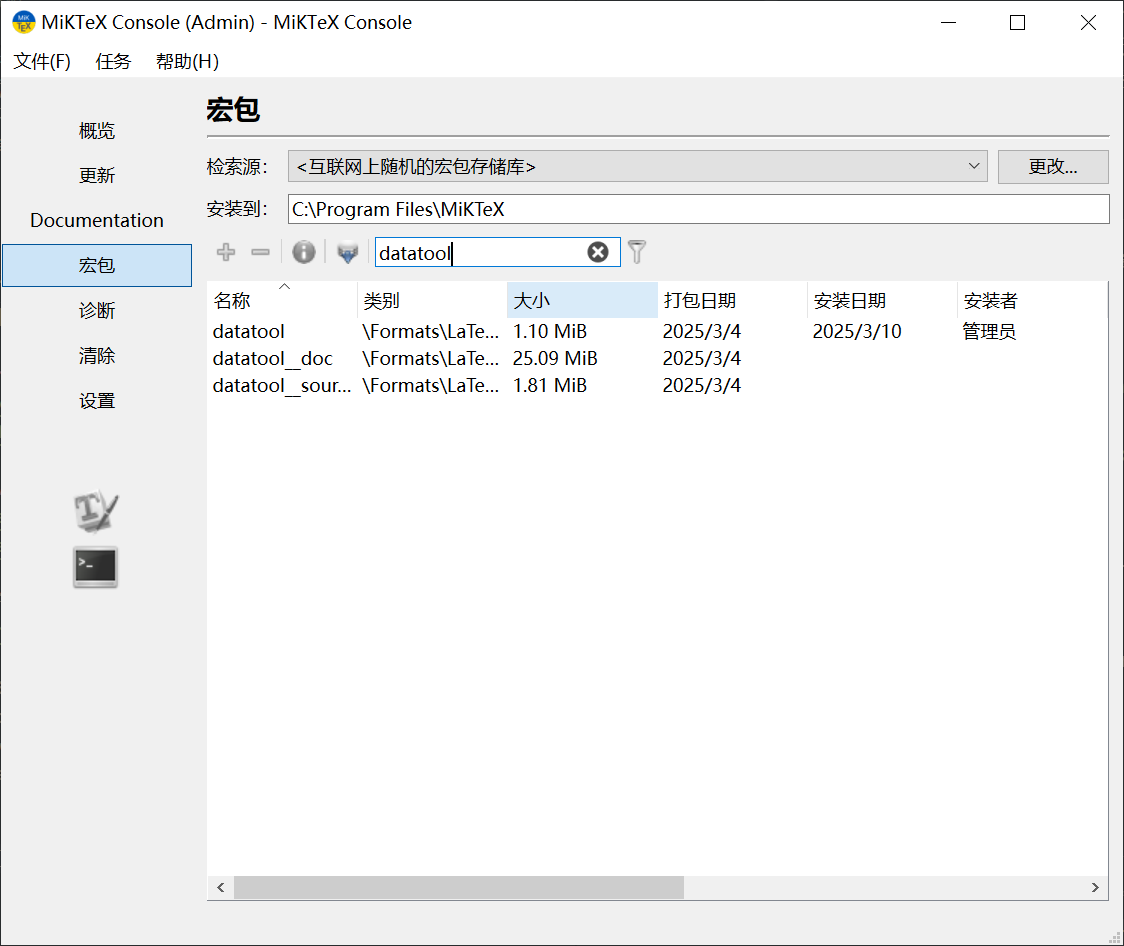
Task: Open the 帮助(H) menu
Action: tap(187, 62)
